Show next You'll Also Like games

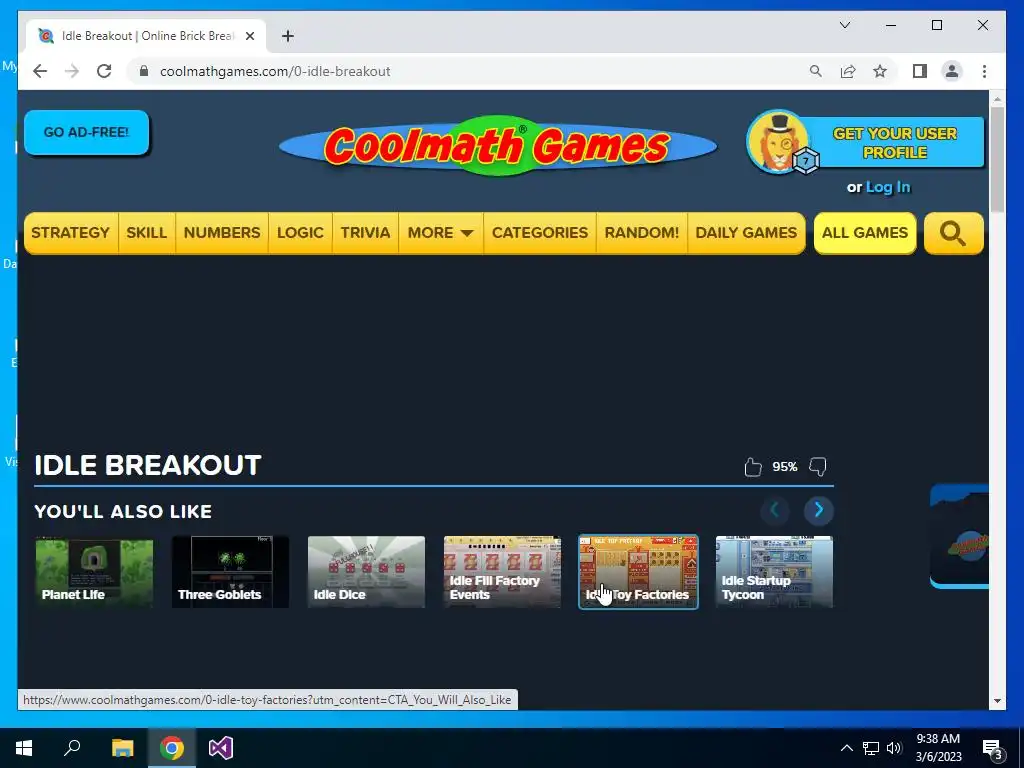click(x=818, y=510)
